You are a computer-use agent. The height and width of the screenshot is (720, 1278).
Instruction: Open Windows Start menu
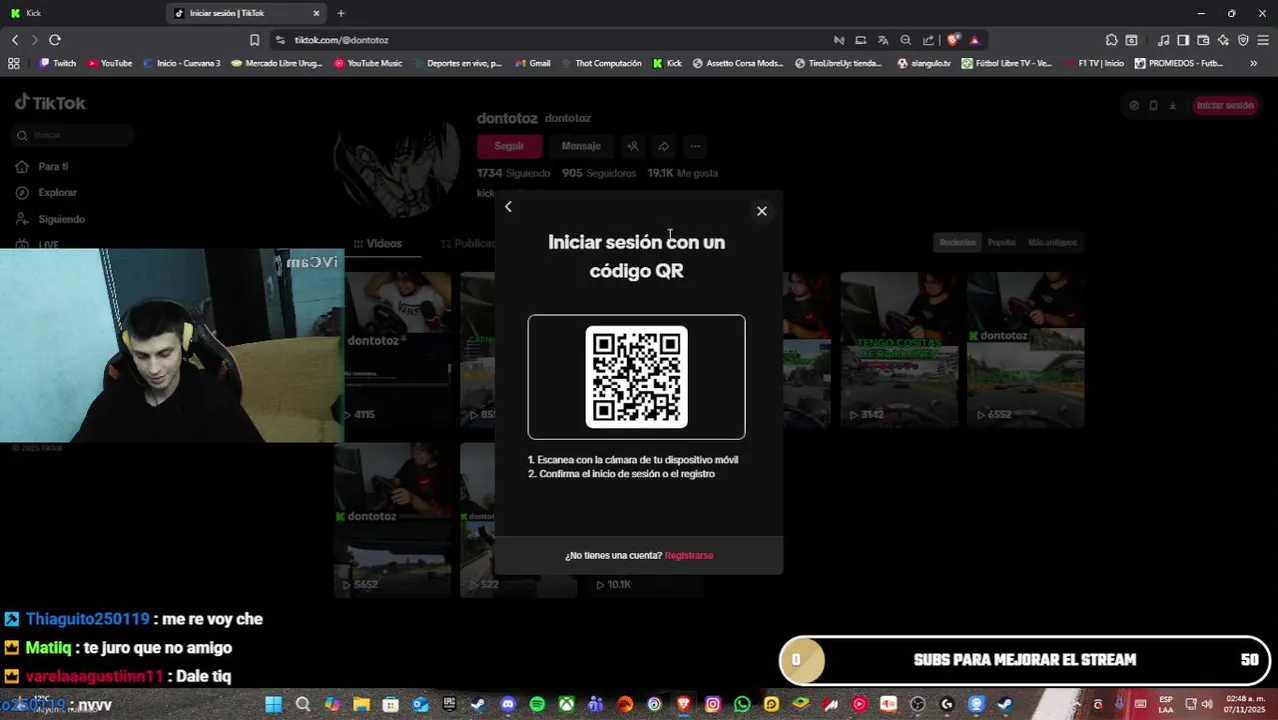(x=273, y=705)
